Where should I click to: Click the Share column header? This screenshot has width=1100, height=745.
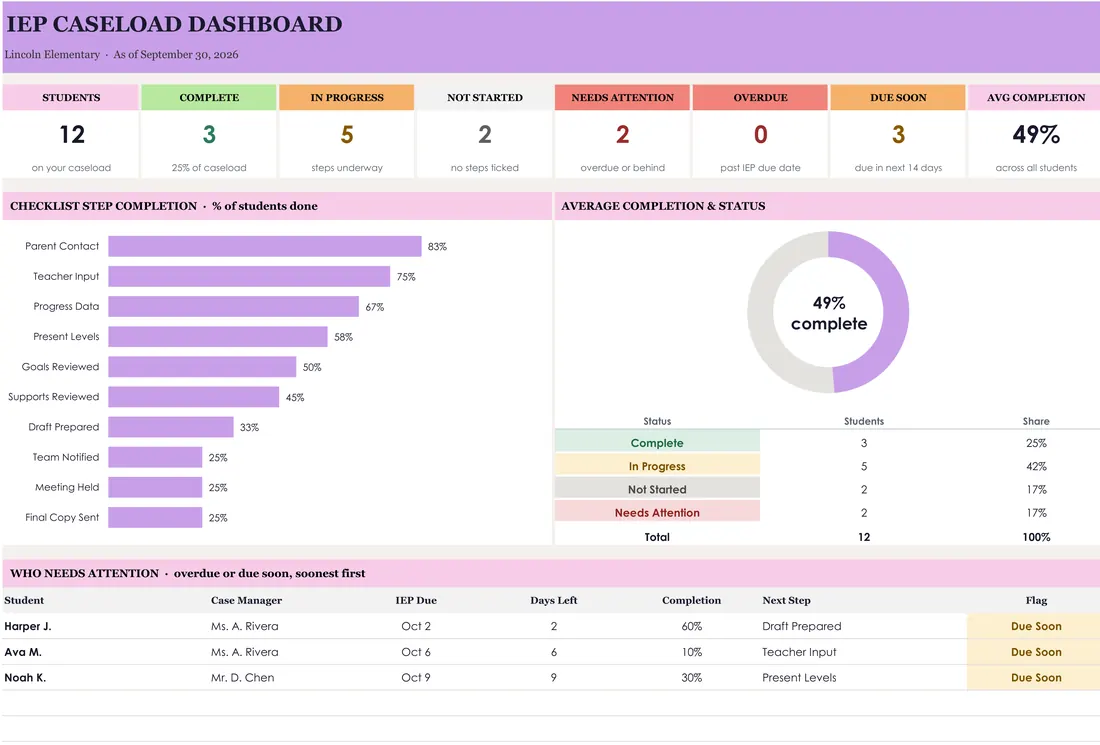[1036, 422]
